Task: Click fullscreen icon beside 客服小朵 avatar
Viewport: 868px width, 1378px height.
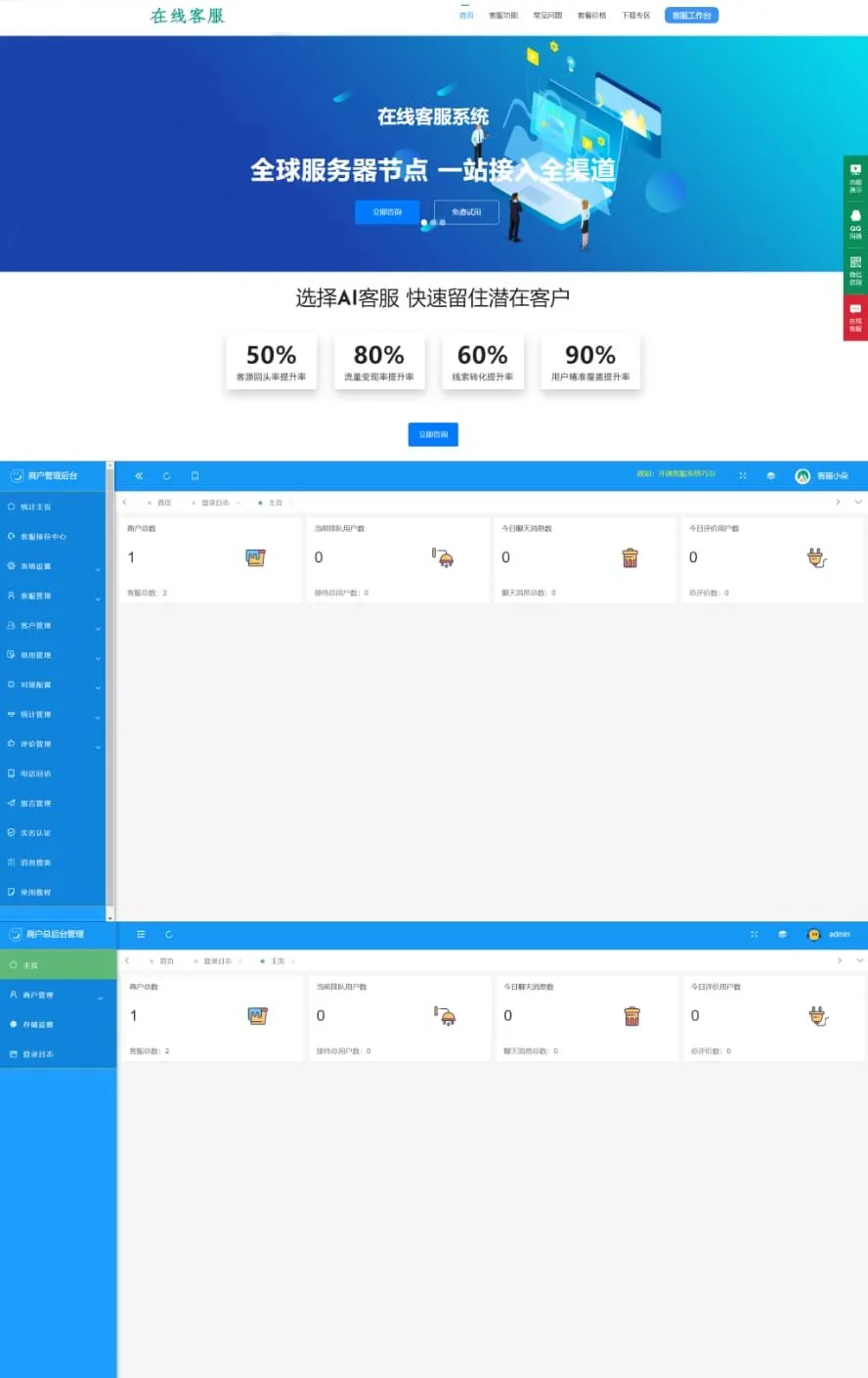Action: (743, 476)
